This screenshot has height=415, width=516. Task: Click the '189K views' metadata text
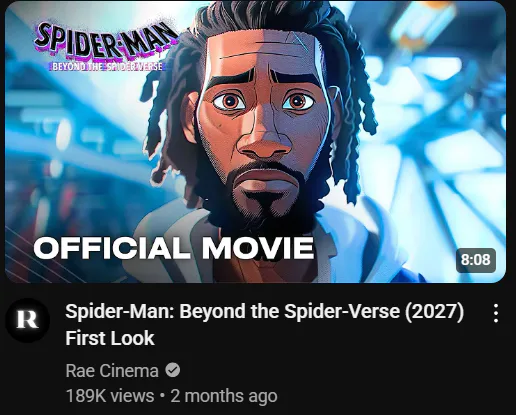[110, 396]
